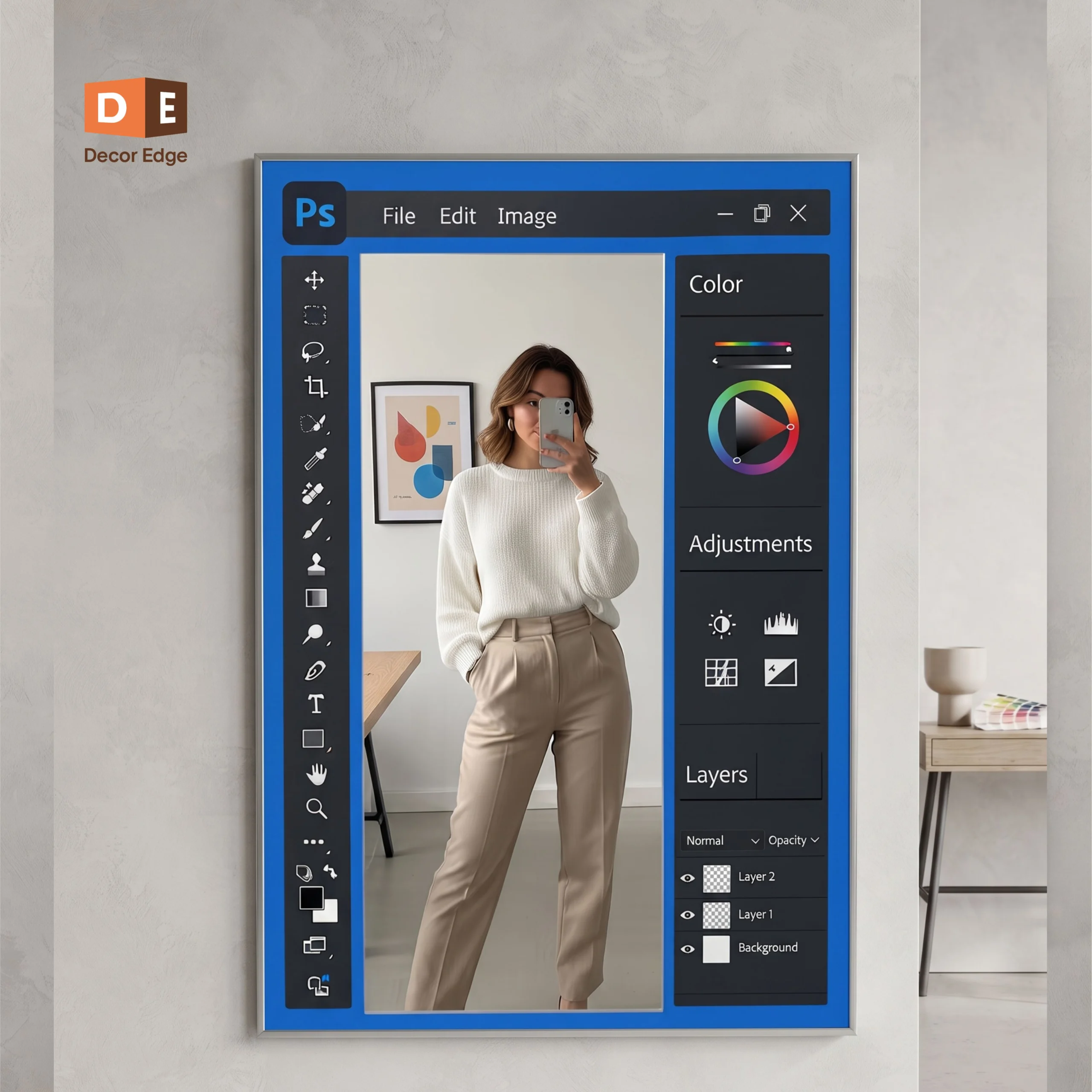Click the default colors icon
The width and height of the screenshot is (1092, 1092).
304,873
